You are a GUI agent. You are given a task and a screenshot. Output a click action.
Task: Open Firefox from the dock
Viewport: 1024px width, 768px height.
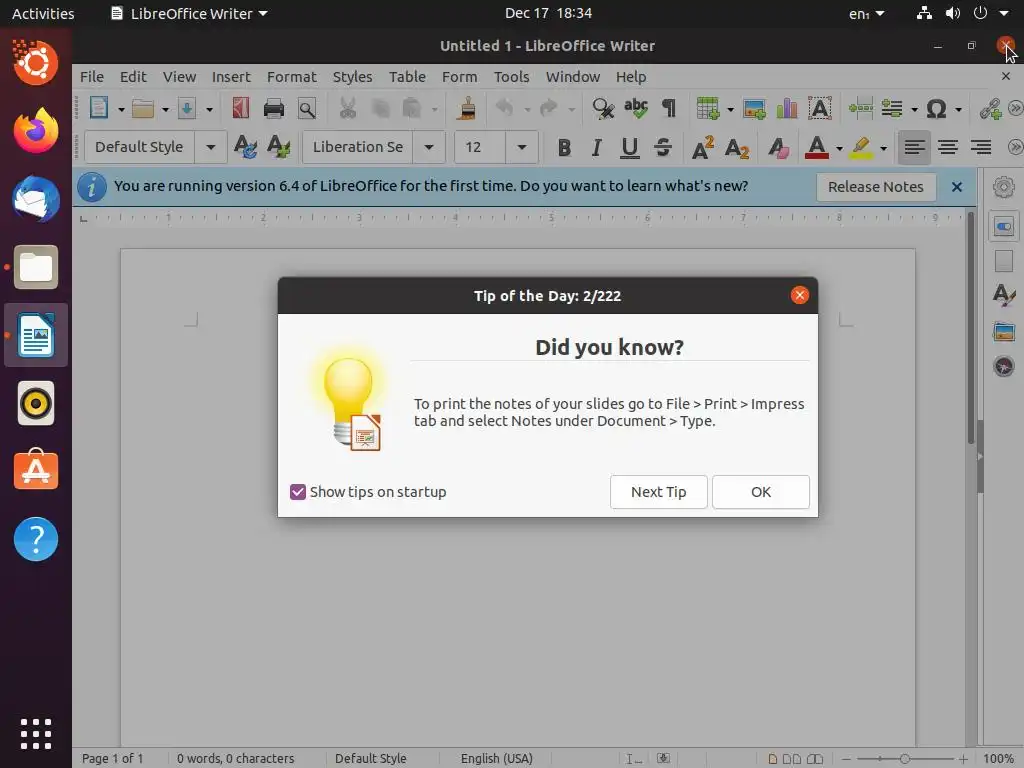(x=36, y=130)
